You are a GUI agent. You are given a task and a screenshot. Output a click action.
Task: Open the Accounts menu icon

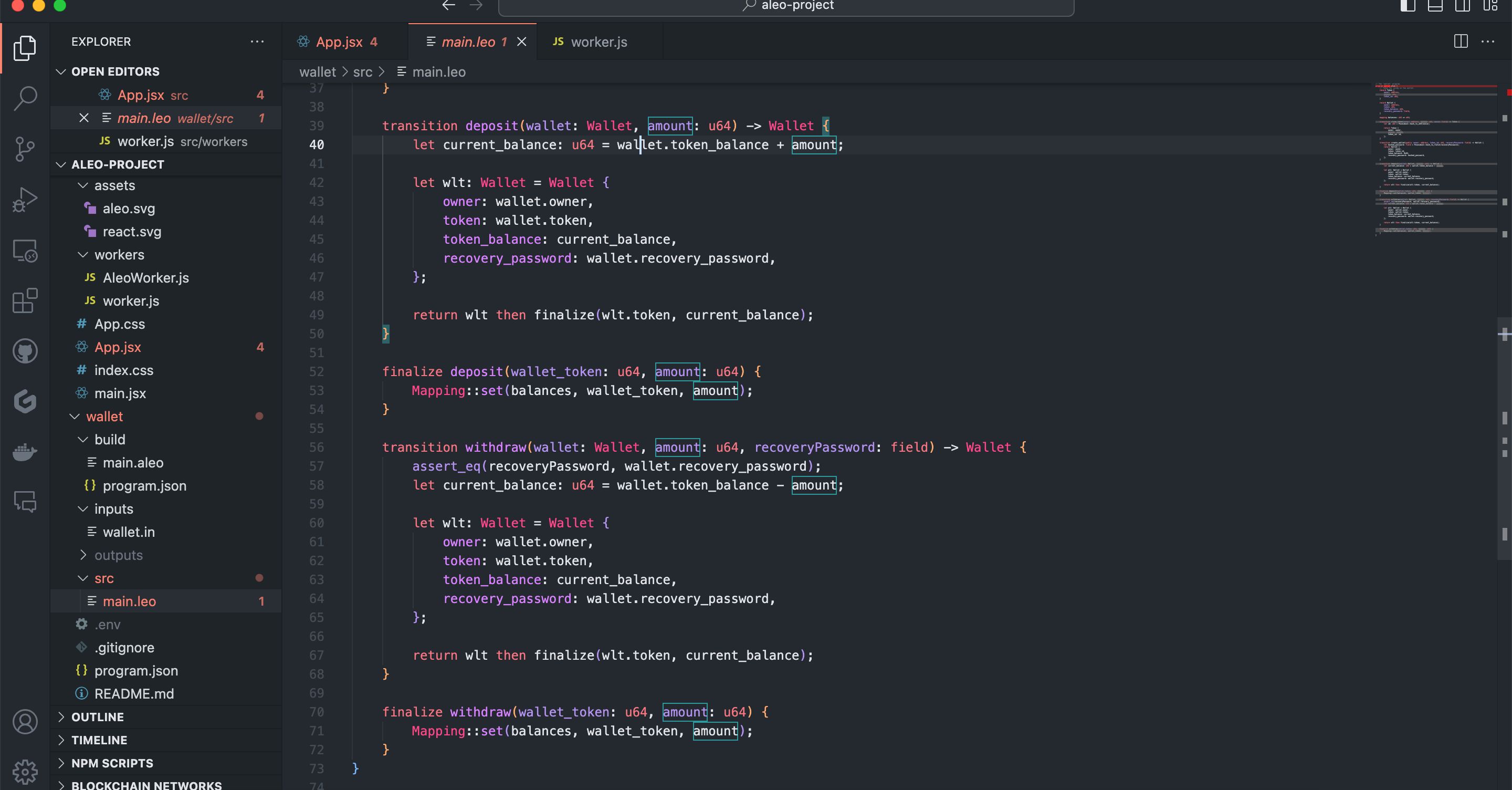25,722
